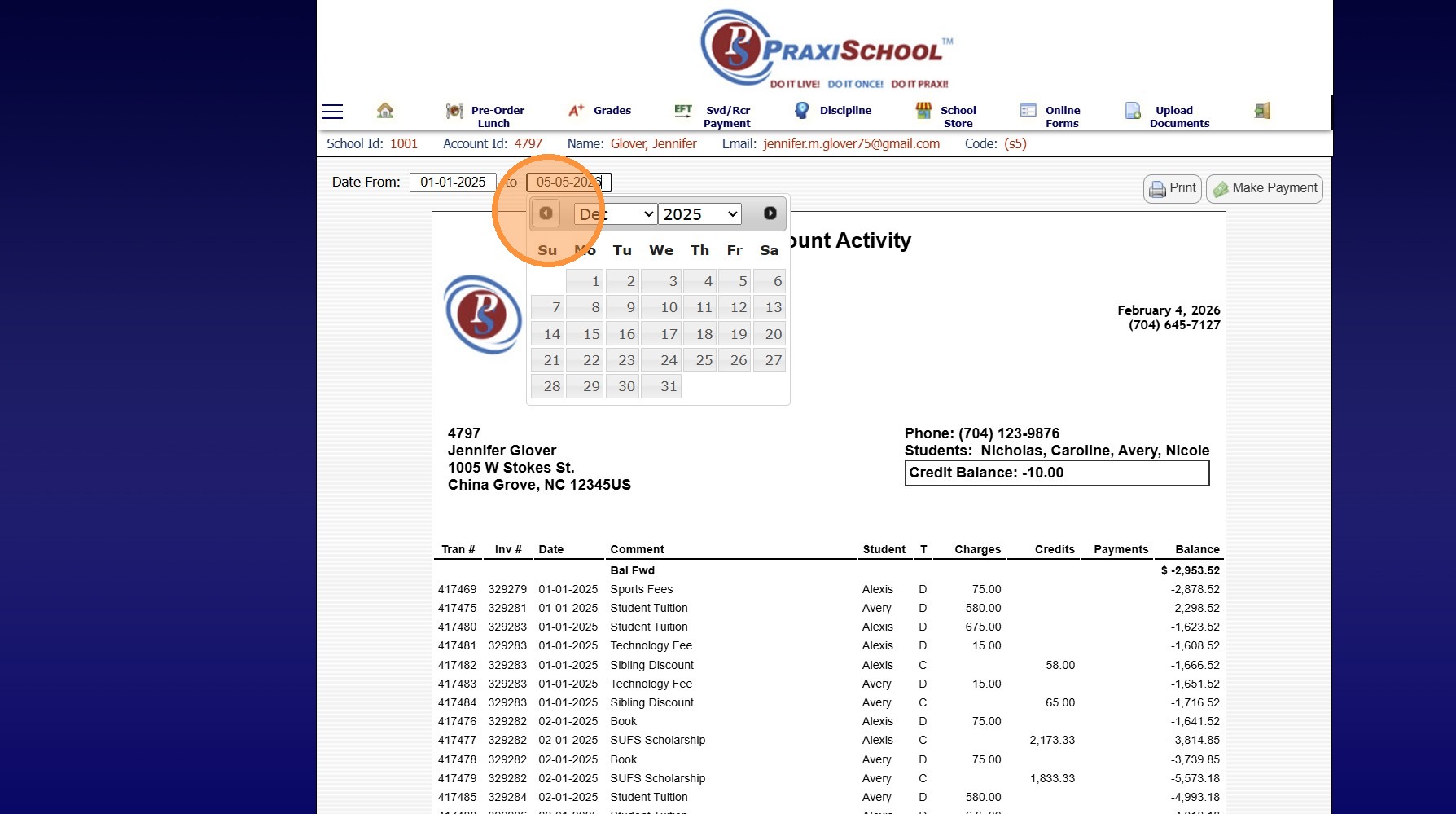The height and width of the screenshot is (814, 1456).
Task: Click the Date From input field
Action: [x=453, y=183]
